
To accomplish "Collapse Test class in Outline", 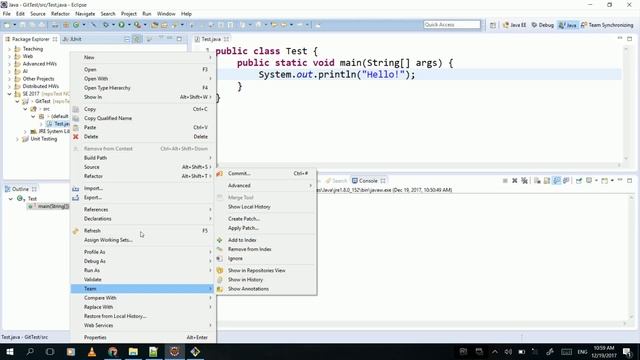I will pos(11,199).
